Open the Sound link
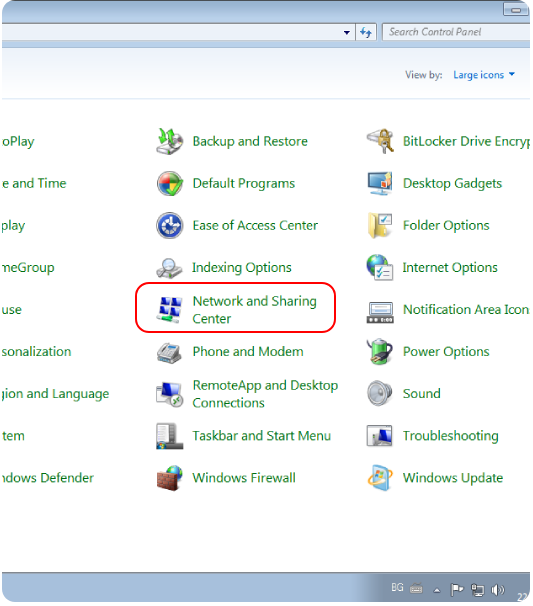The width and height of the screenshot is (533, 606). 422,394
